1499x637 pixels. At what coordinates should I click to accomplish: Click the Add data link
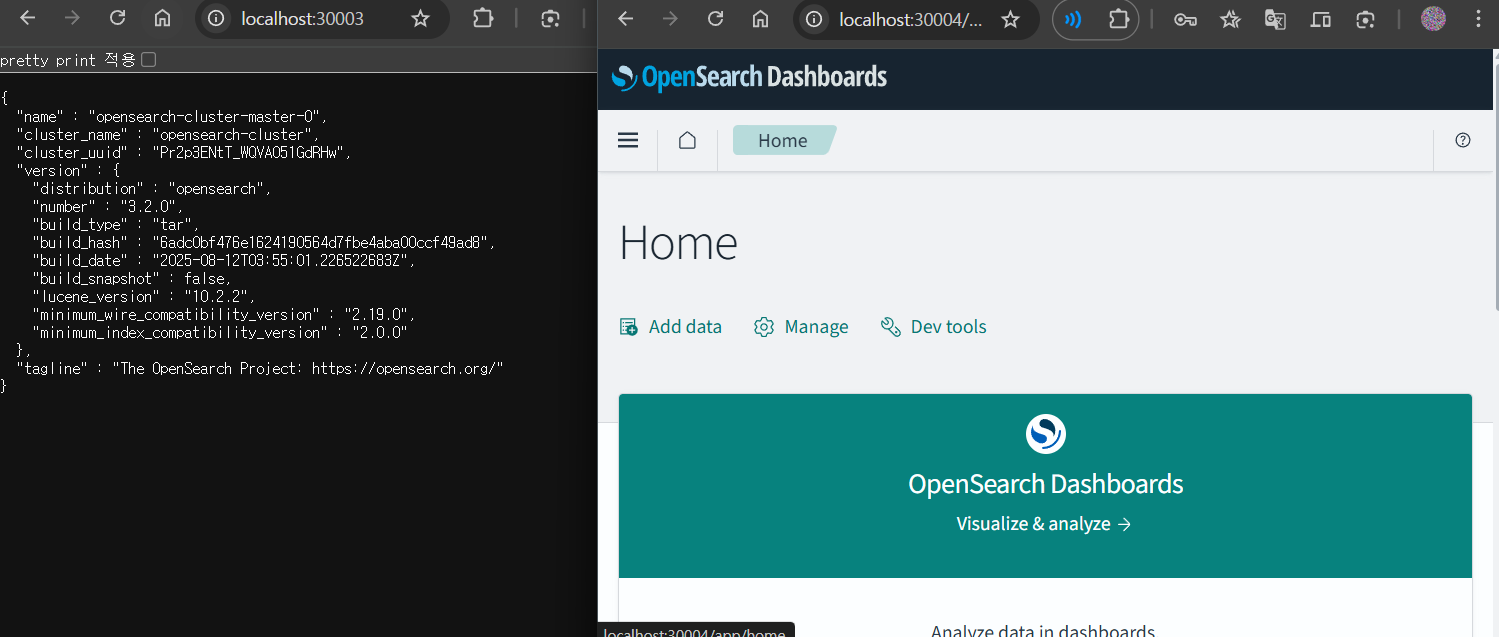click(671, 327)
